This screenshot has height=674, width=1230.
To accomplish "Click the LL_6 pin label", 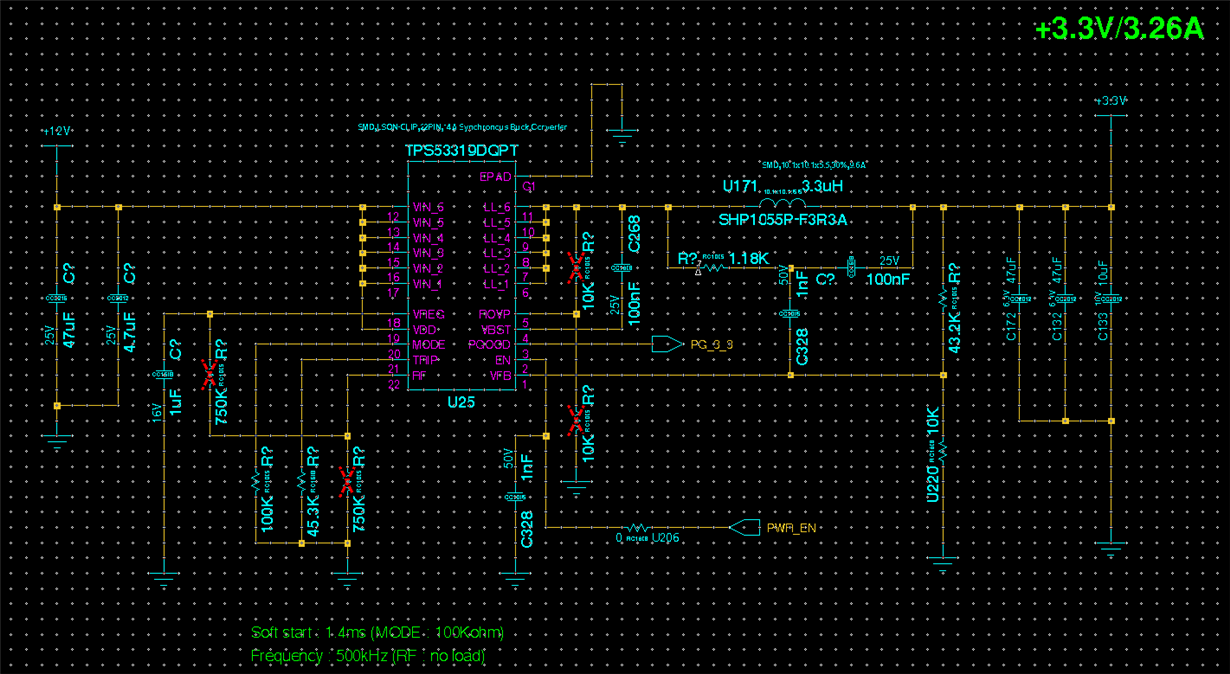I will point(497,207).
